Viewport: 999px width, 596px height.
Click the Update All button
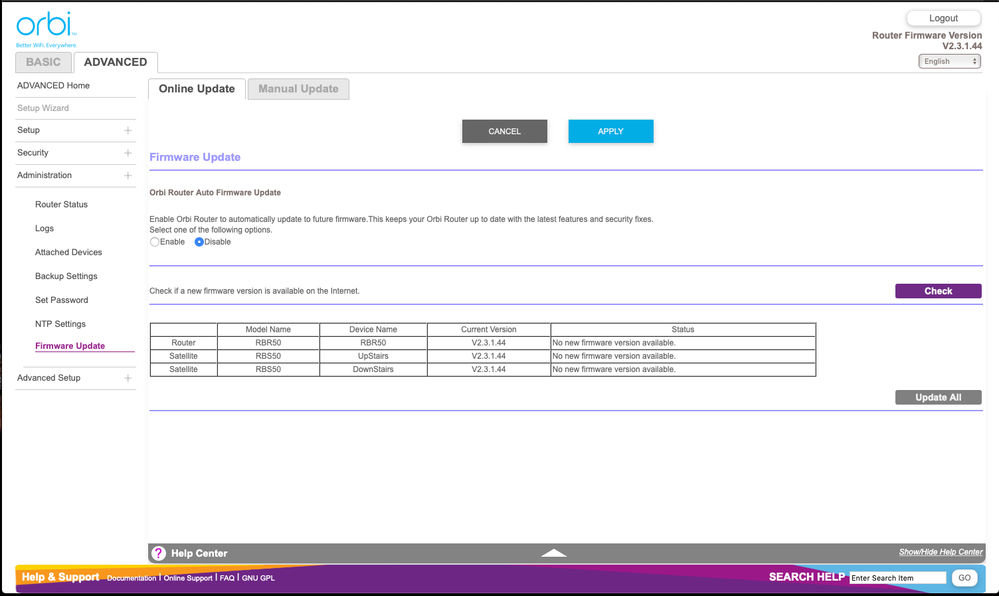click(938, 397)
